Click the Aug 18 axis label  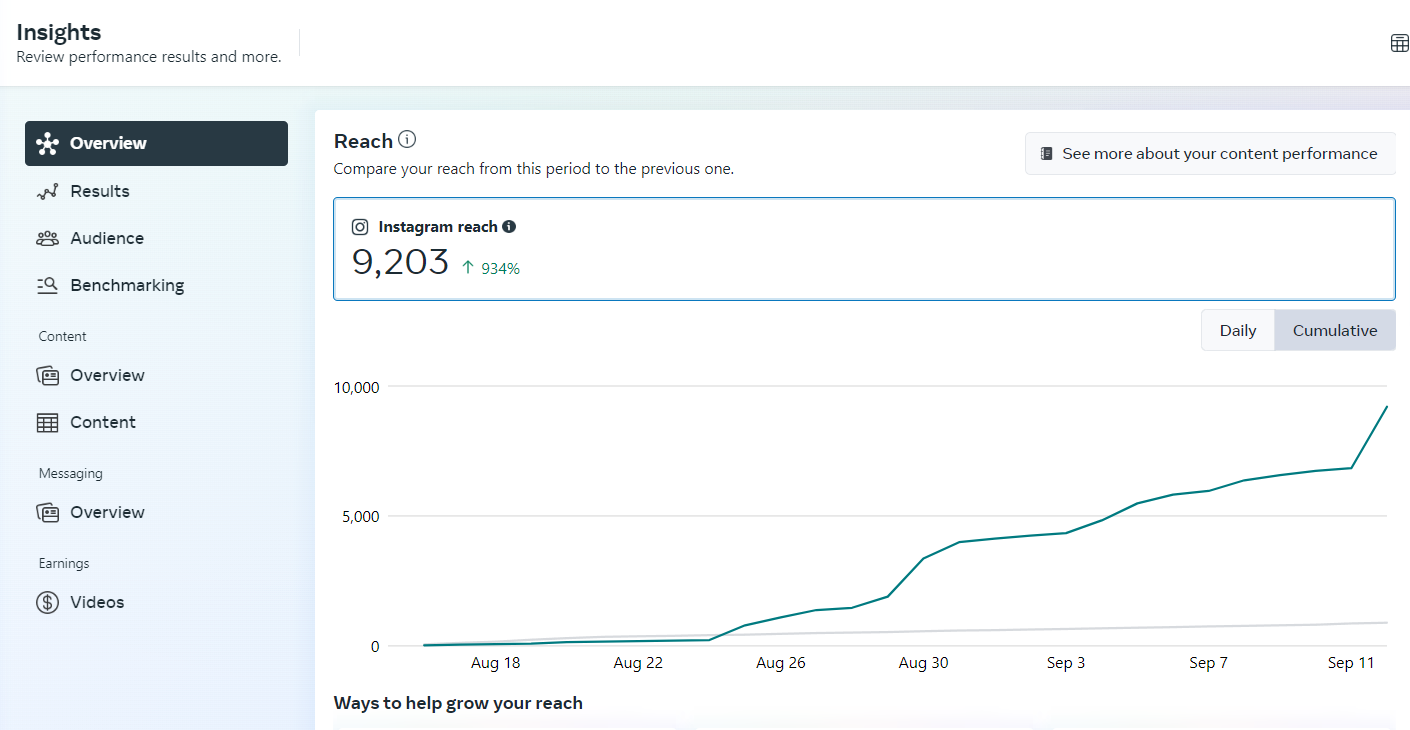point(495,663)
